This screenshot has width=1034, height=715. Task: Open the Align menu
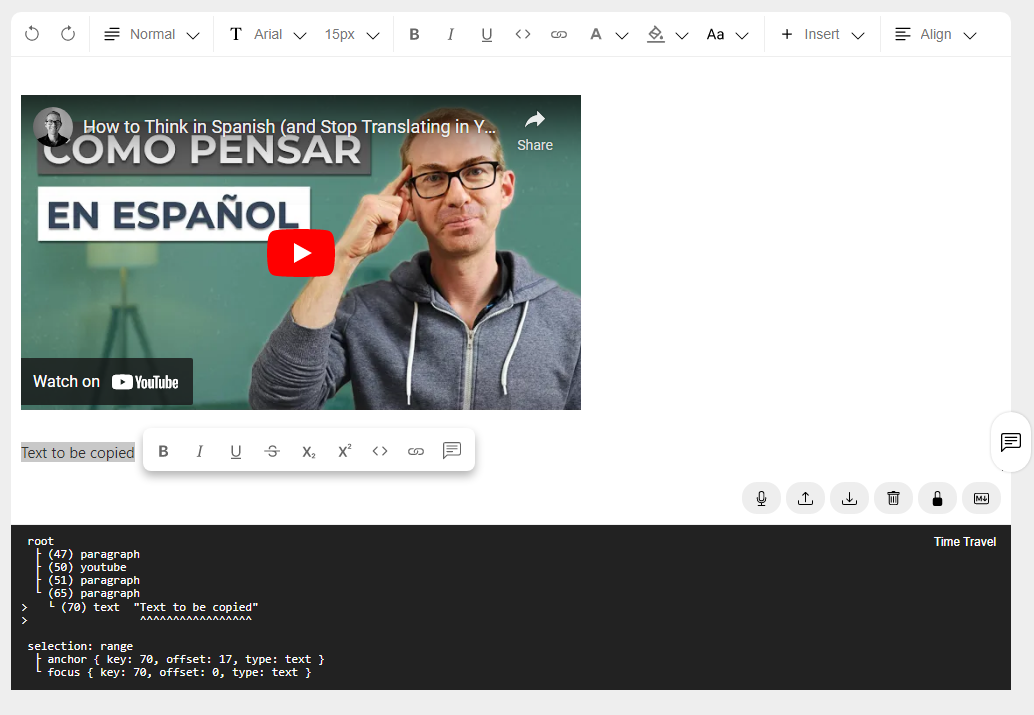click(935, 33)
